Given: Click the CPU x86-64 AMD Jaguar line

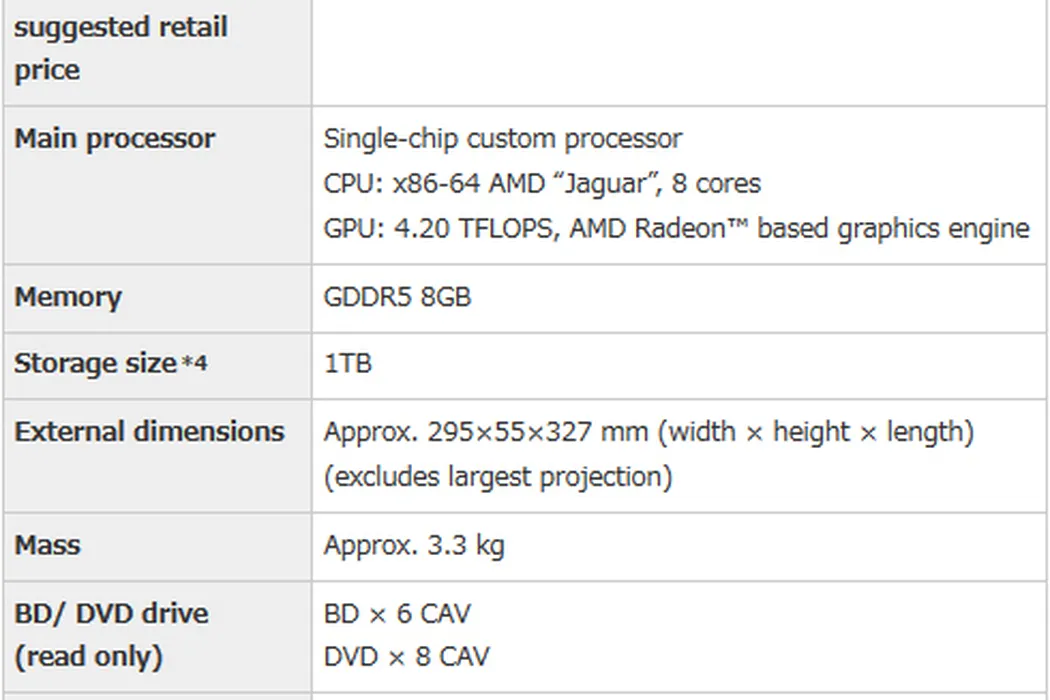Looking at the screenshot, I should 542,184.
